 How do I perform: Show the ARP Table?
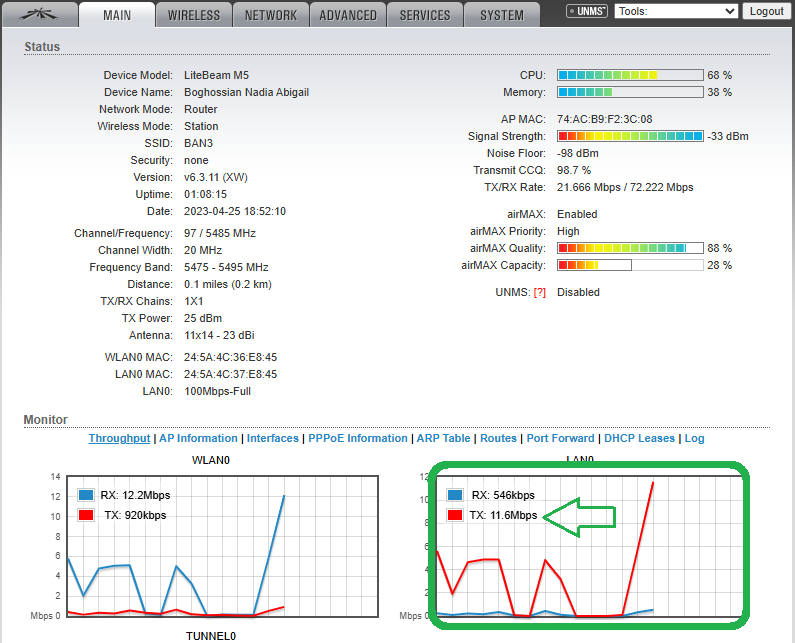pos(443,438)
